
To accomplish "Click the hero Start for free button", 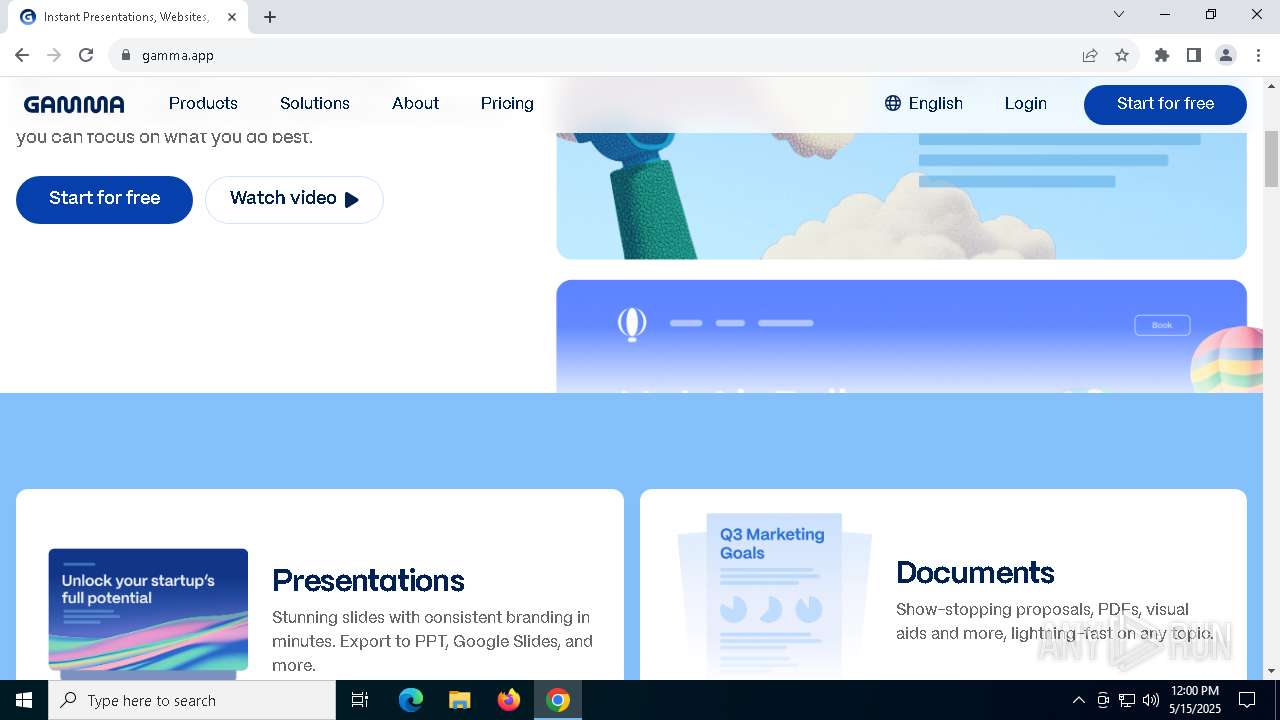I will [104, 199].
